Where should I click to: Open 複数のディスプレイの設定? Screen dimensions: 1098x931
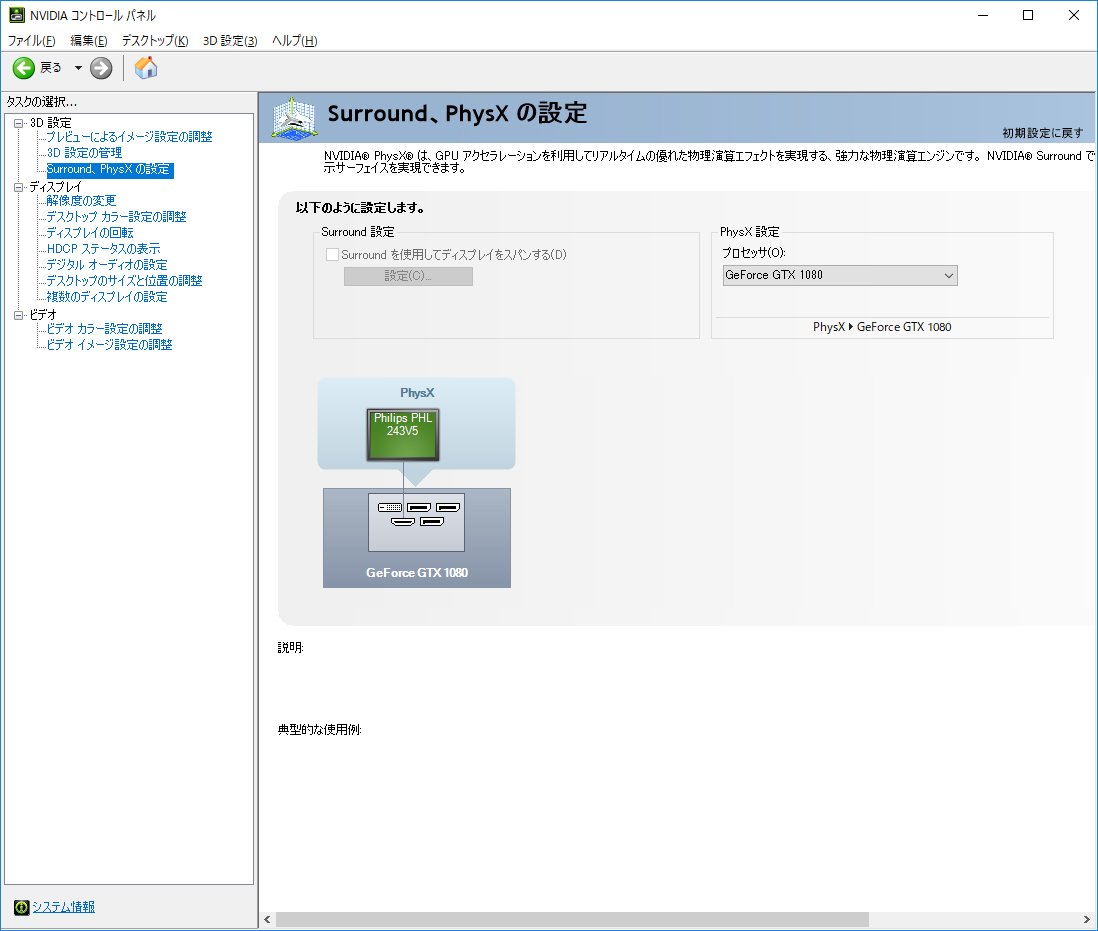point(107,298)
